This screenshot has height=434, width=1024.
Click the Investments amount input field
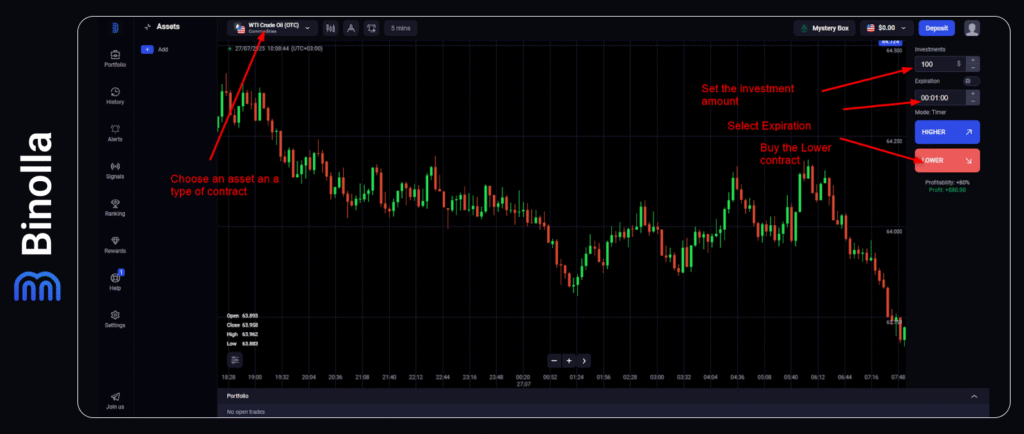(938, 64)
